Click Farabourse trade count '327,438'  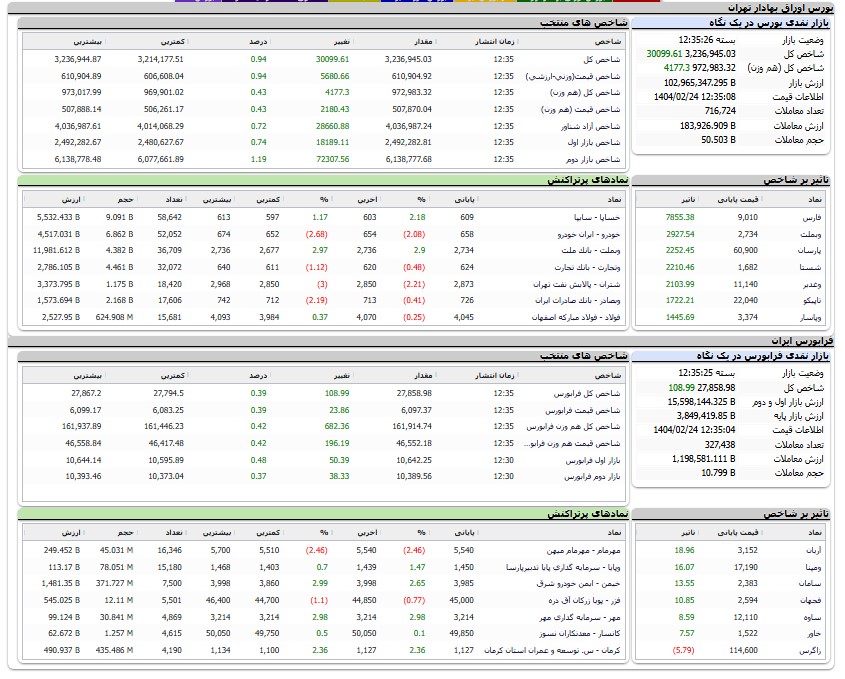[x=720, y=445]
